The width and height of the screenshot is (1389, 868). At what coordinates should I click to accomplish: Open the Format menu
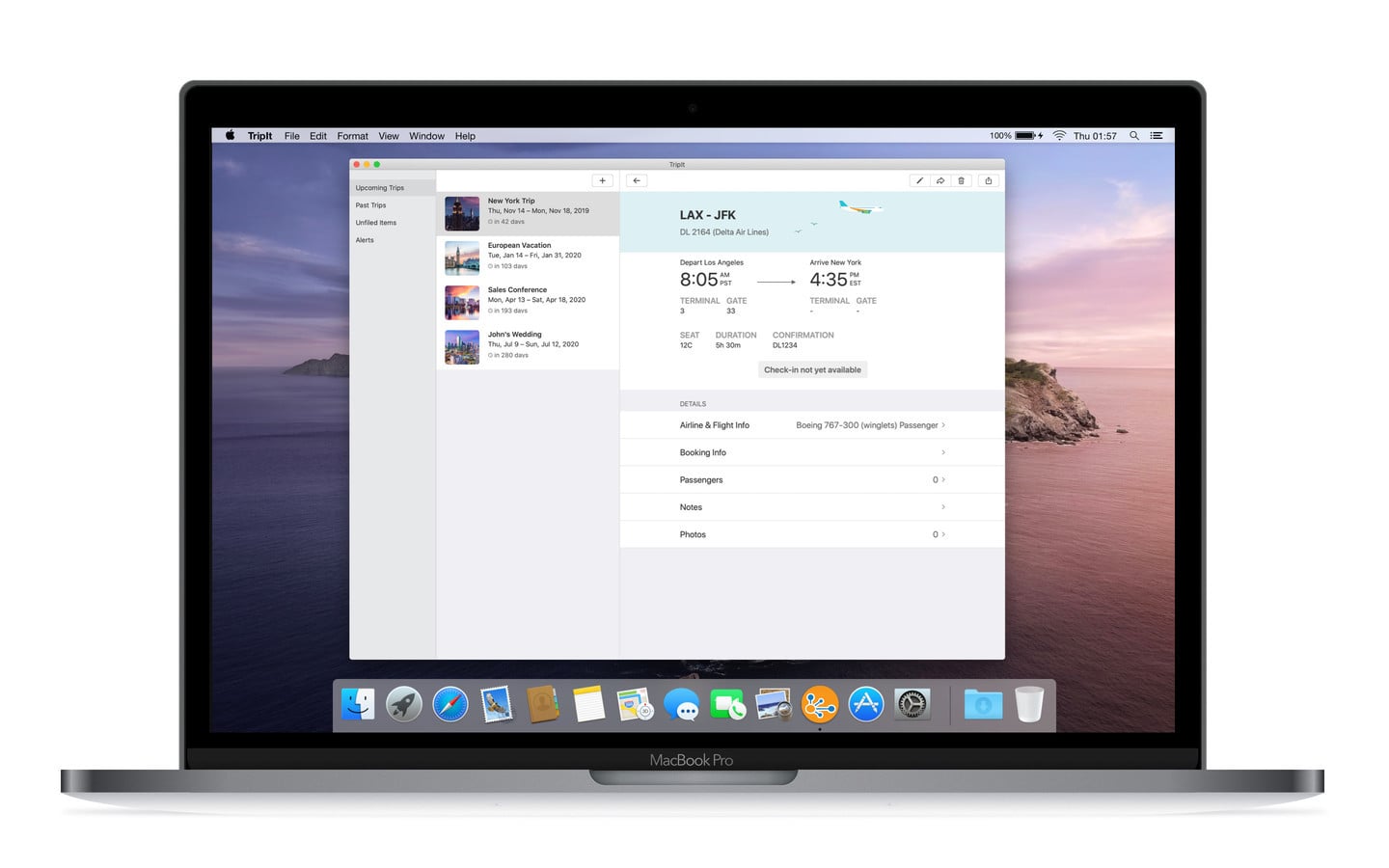pyautogui.click(x=352, y=135)
